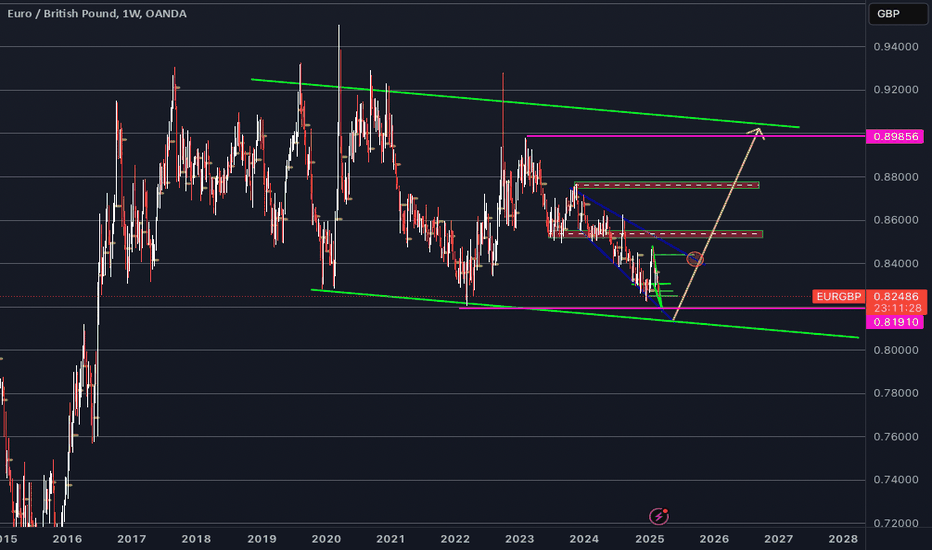Click the 0.78000 price axis value
This screenshot has height=550, width=932.
(x=896, y=393)
